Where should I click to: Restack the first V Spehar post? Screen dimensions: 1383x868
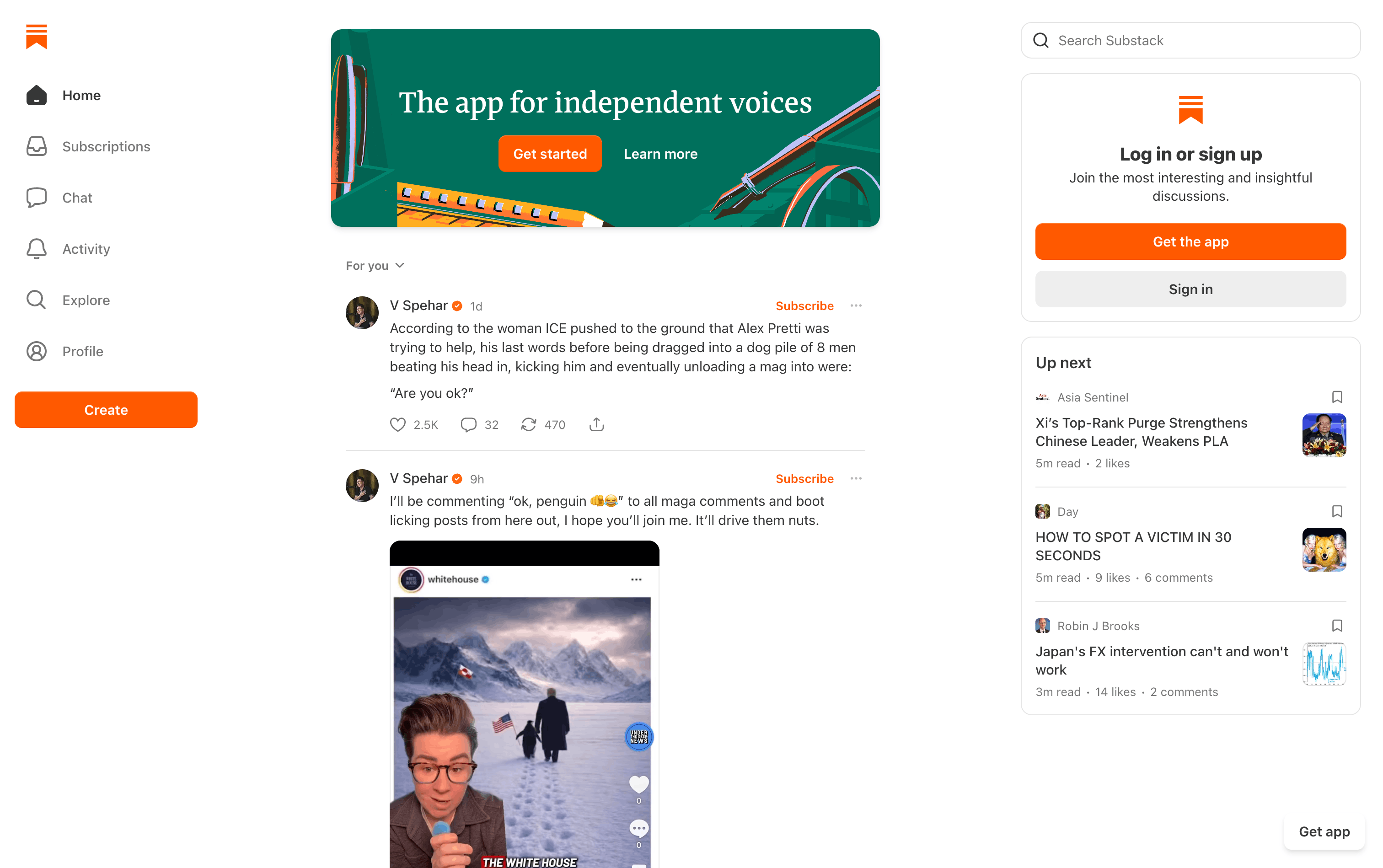coord(528,425)
